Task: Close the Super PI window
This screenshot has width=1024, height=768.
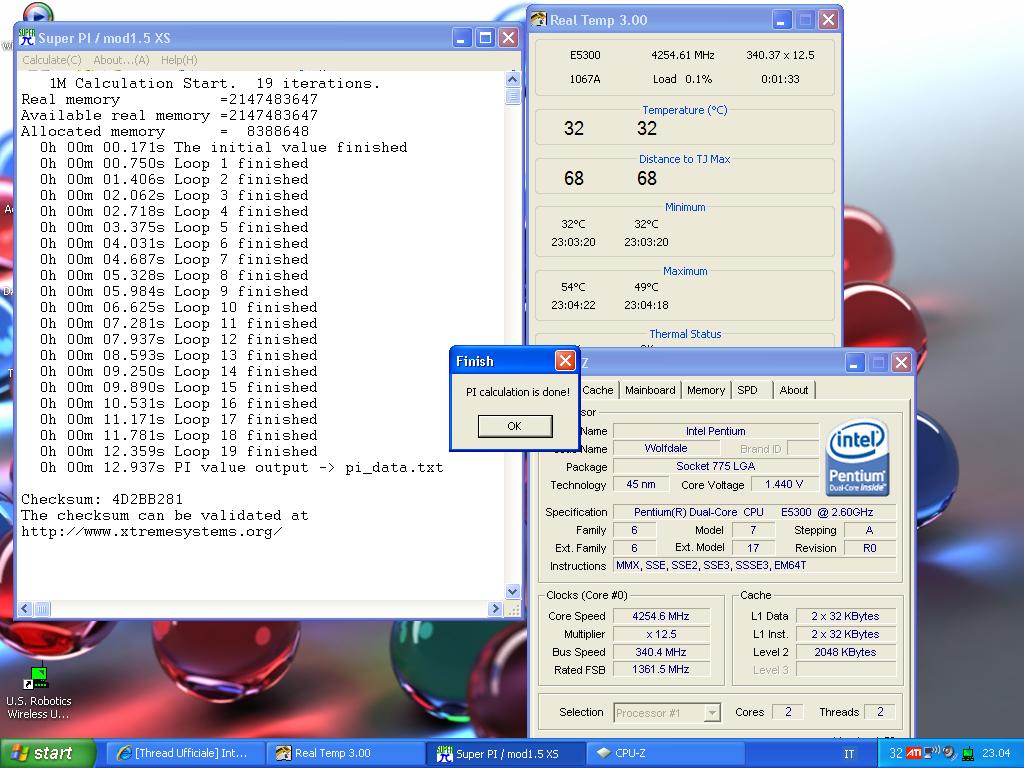Action: coord(508,38)
